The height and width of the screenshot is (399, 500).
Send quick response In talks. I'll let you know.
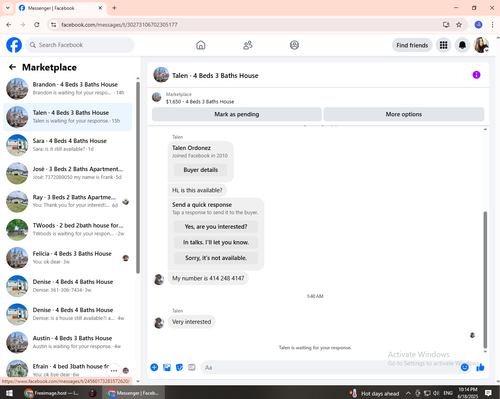click(216, 242)
